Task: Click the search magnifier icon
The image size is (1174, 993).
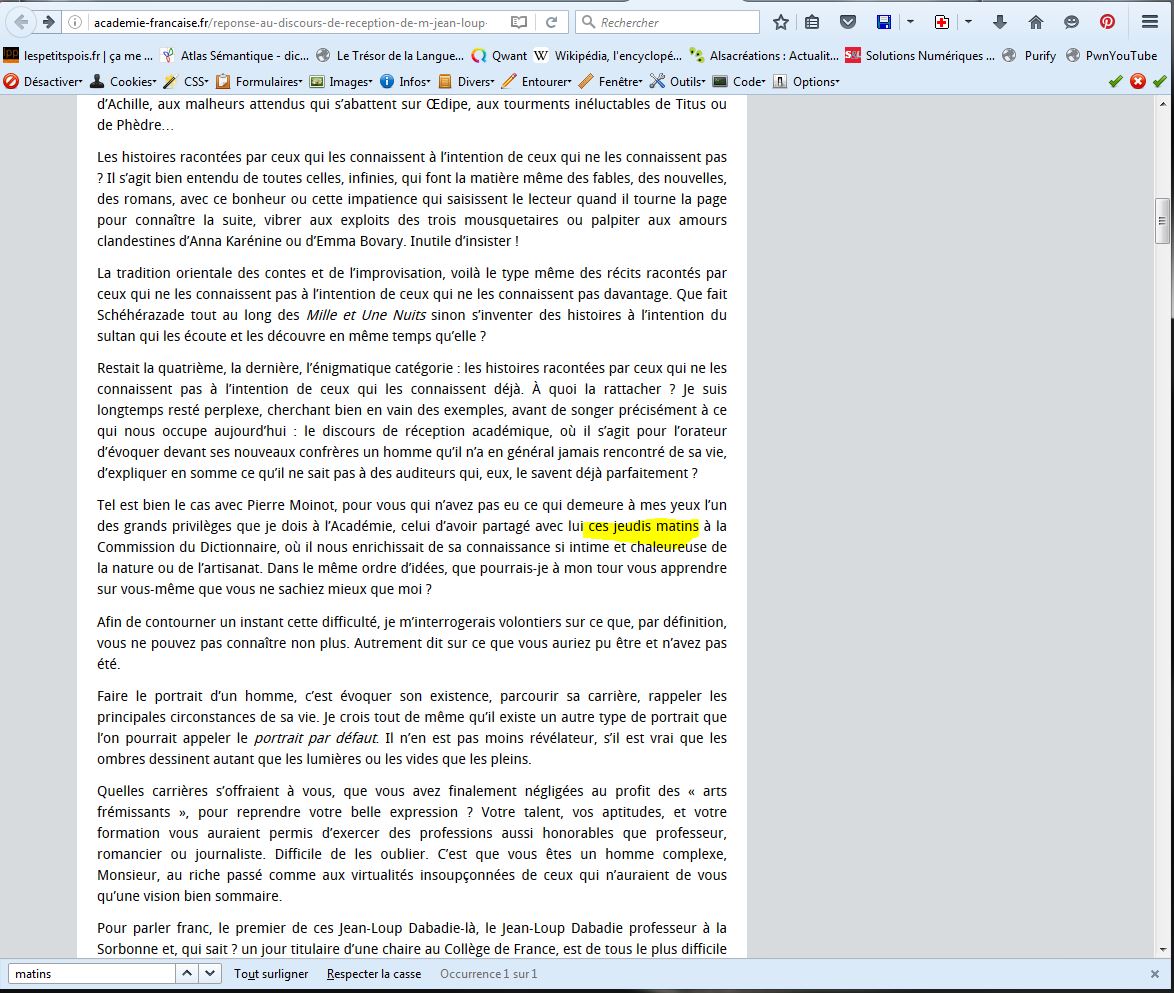Action: (588, 22)
